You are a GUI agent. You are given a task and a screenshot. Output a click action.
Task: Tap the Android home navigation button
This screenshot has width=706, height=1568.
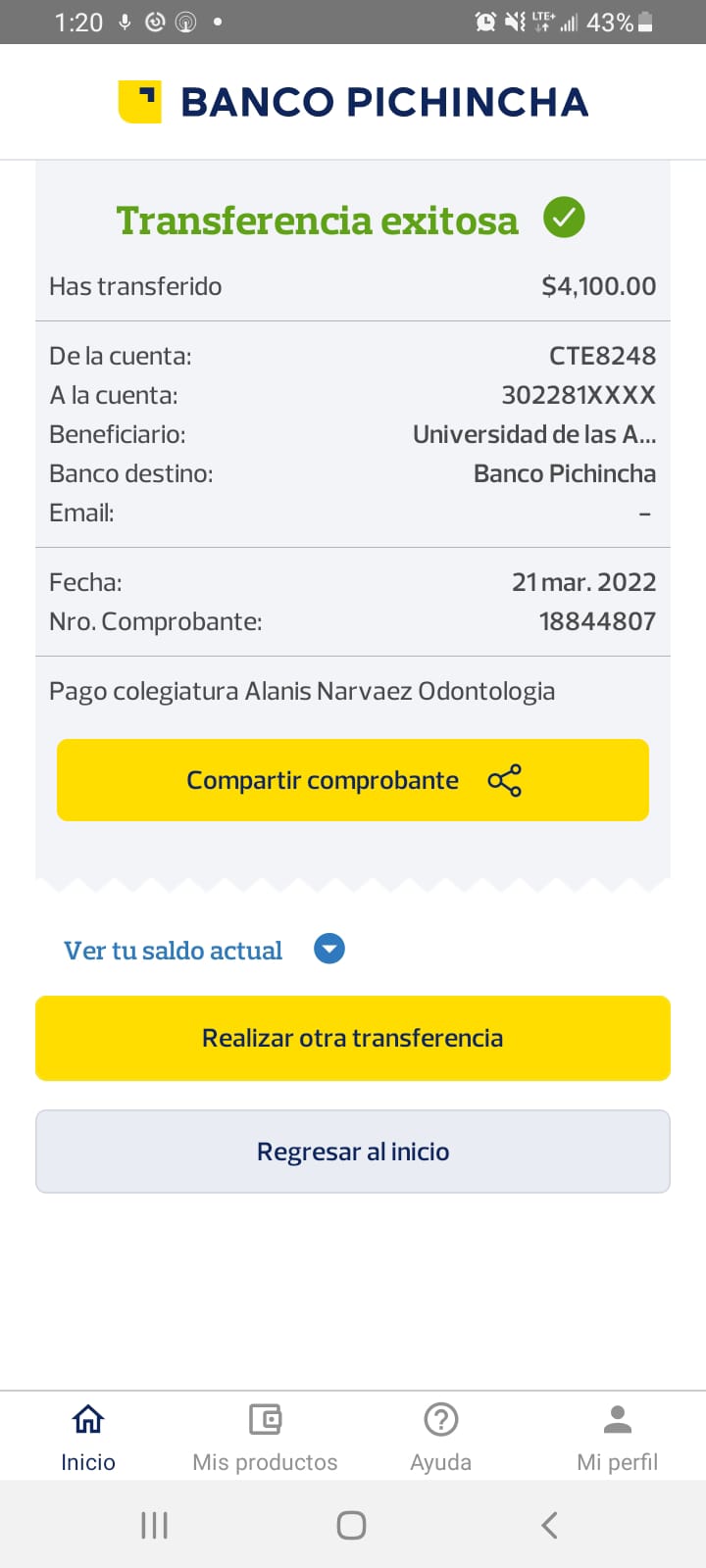pyautogui.click(x=351, y=1525)
